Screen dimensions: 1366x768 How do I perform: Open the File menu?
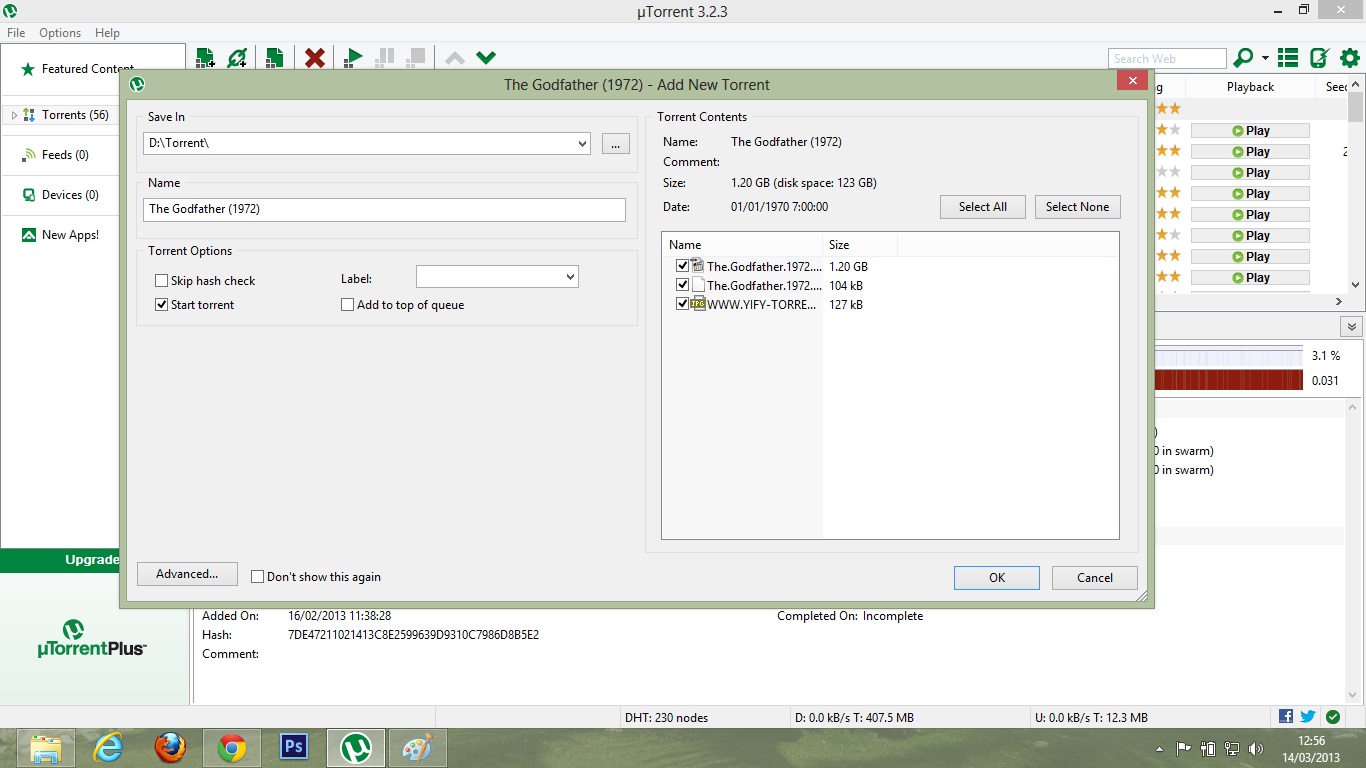(16, 33)
